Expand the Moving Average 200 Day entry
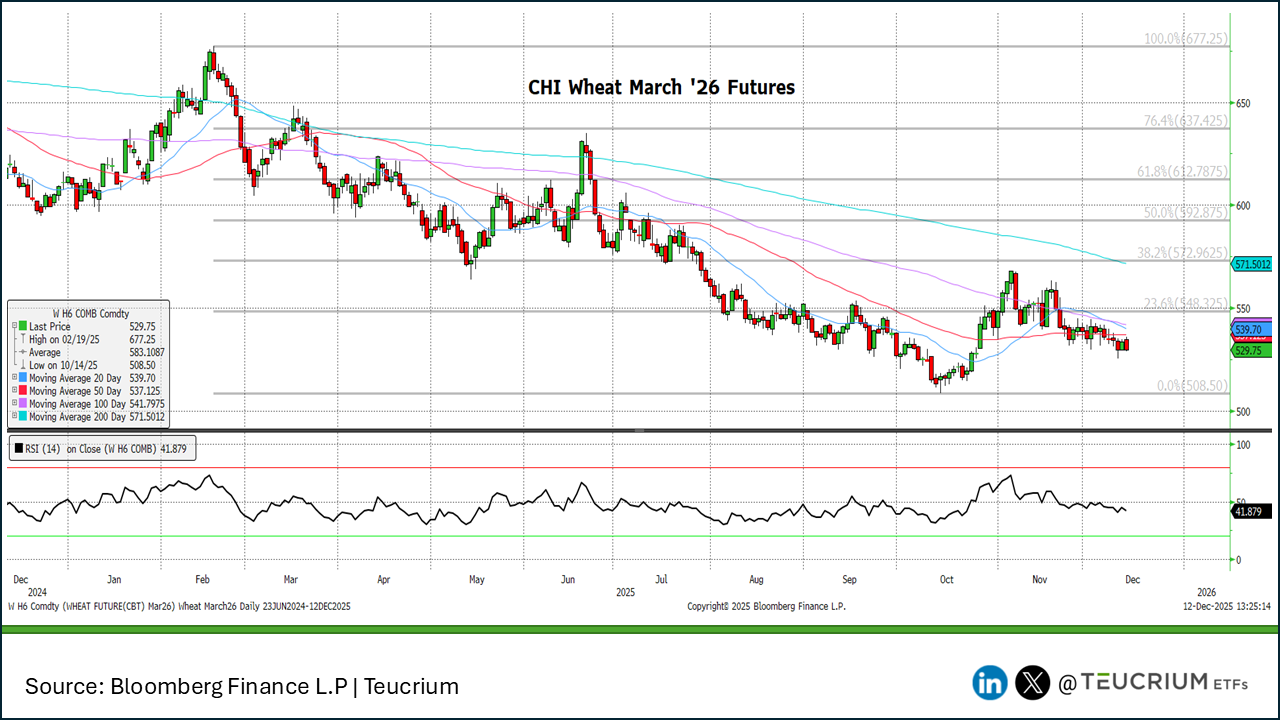This screenshot has height=720, width=1280. 13,417
